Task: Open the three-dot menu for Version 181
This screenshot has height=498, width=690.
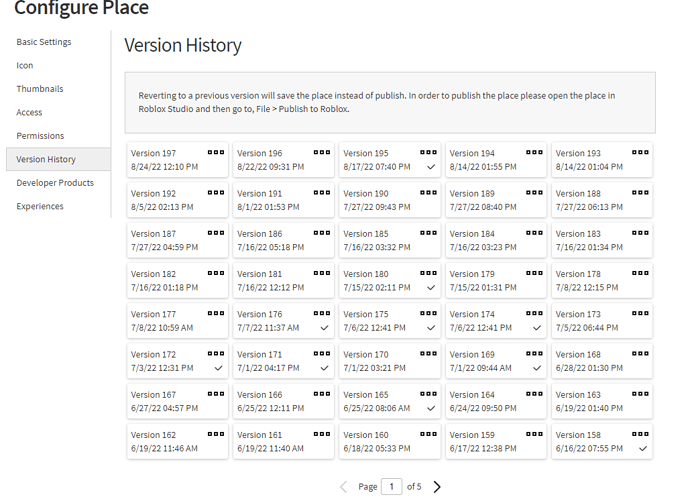Action: click(322, 273)
